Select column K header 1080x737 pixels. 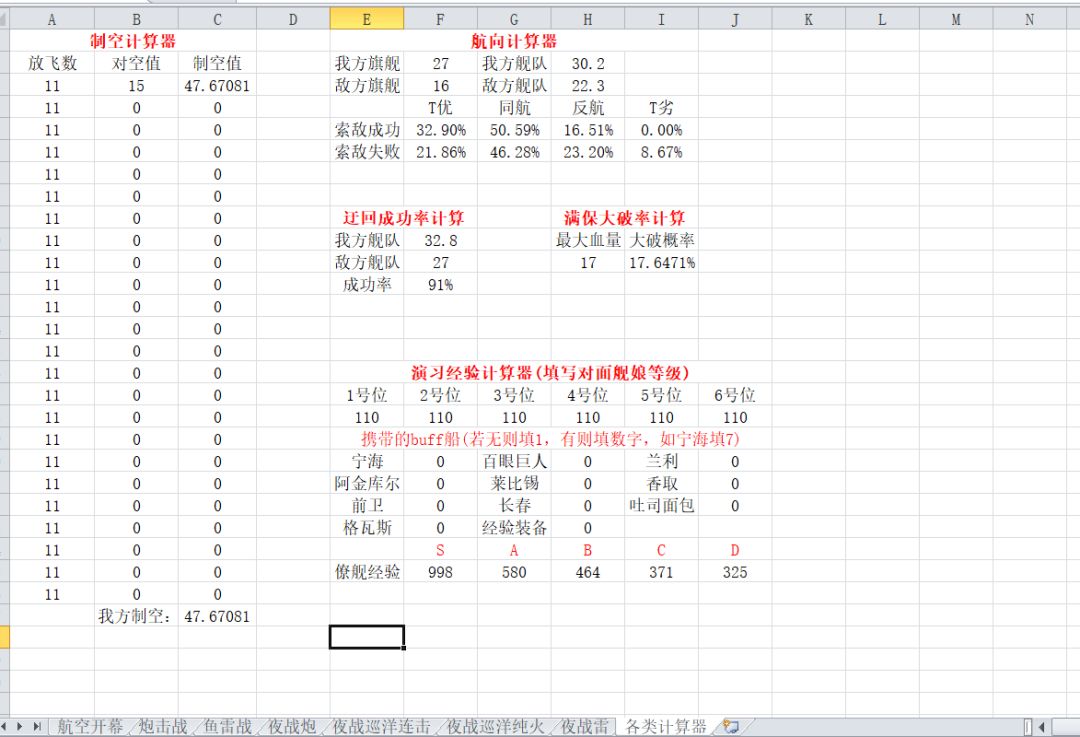pyautogui.click(x=809, y=19)
